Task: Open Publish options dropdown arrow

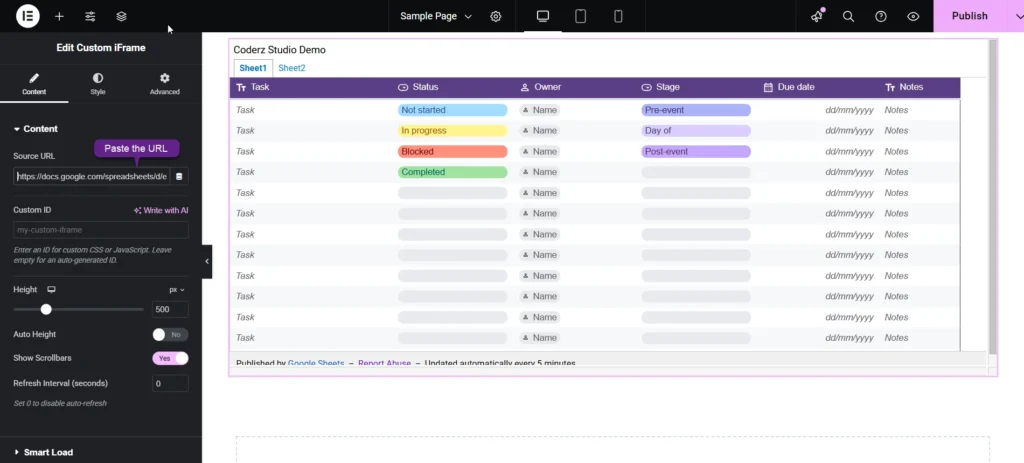Action: (x=1020, y=16)
